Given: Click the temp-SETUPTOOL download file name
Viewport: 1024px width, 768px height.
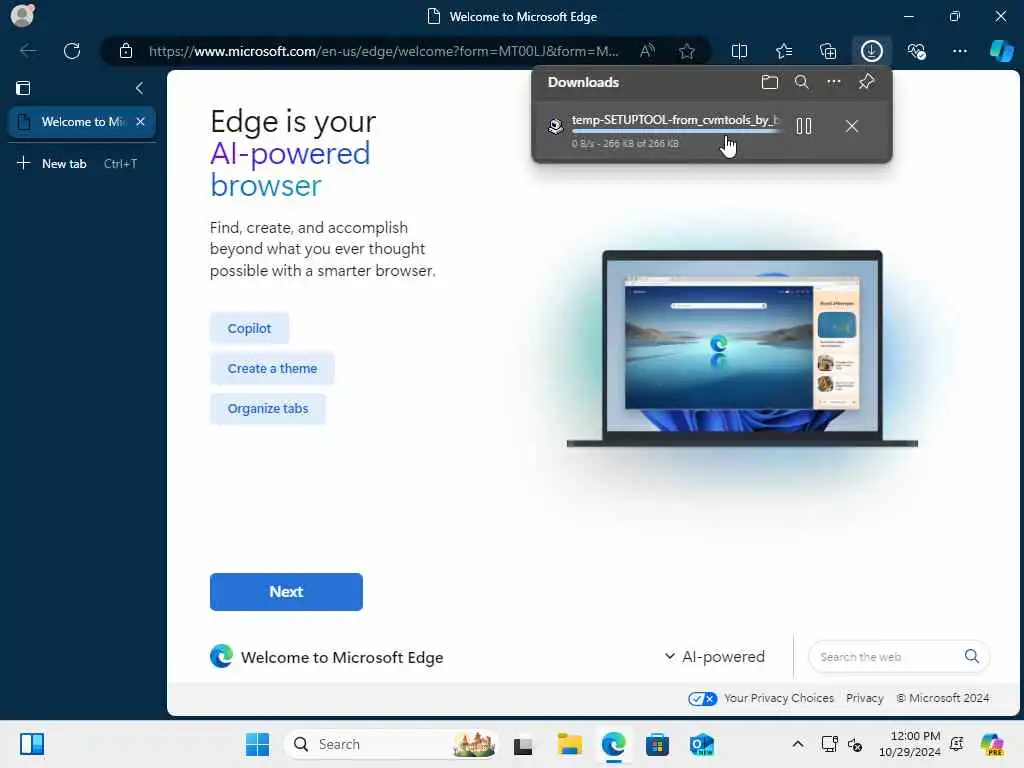Looking at the screenshot, I should point(676,120).
